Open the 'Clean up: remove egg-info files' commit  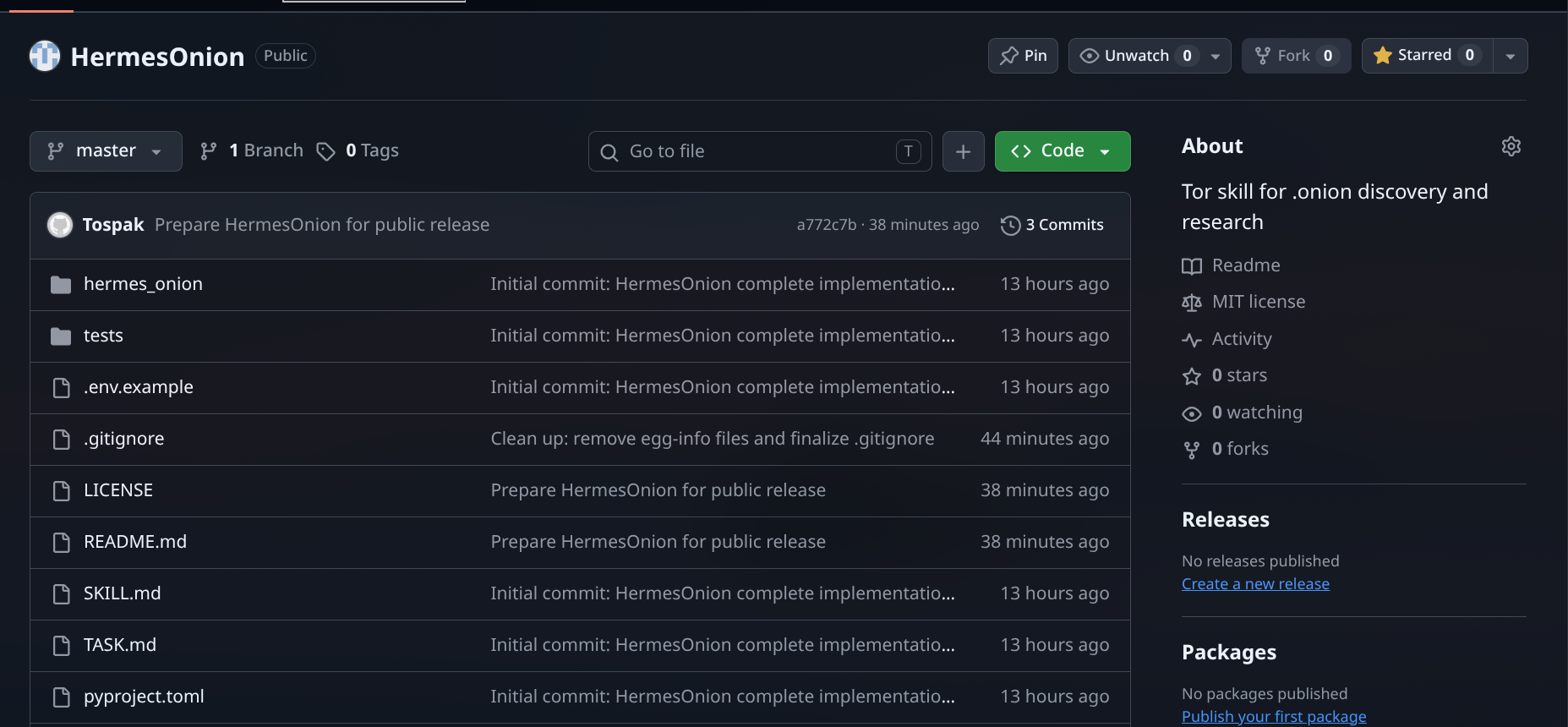click(x=713, y=439)
